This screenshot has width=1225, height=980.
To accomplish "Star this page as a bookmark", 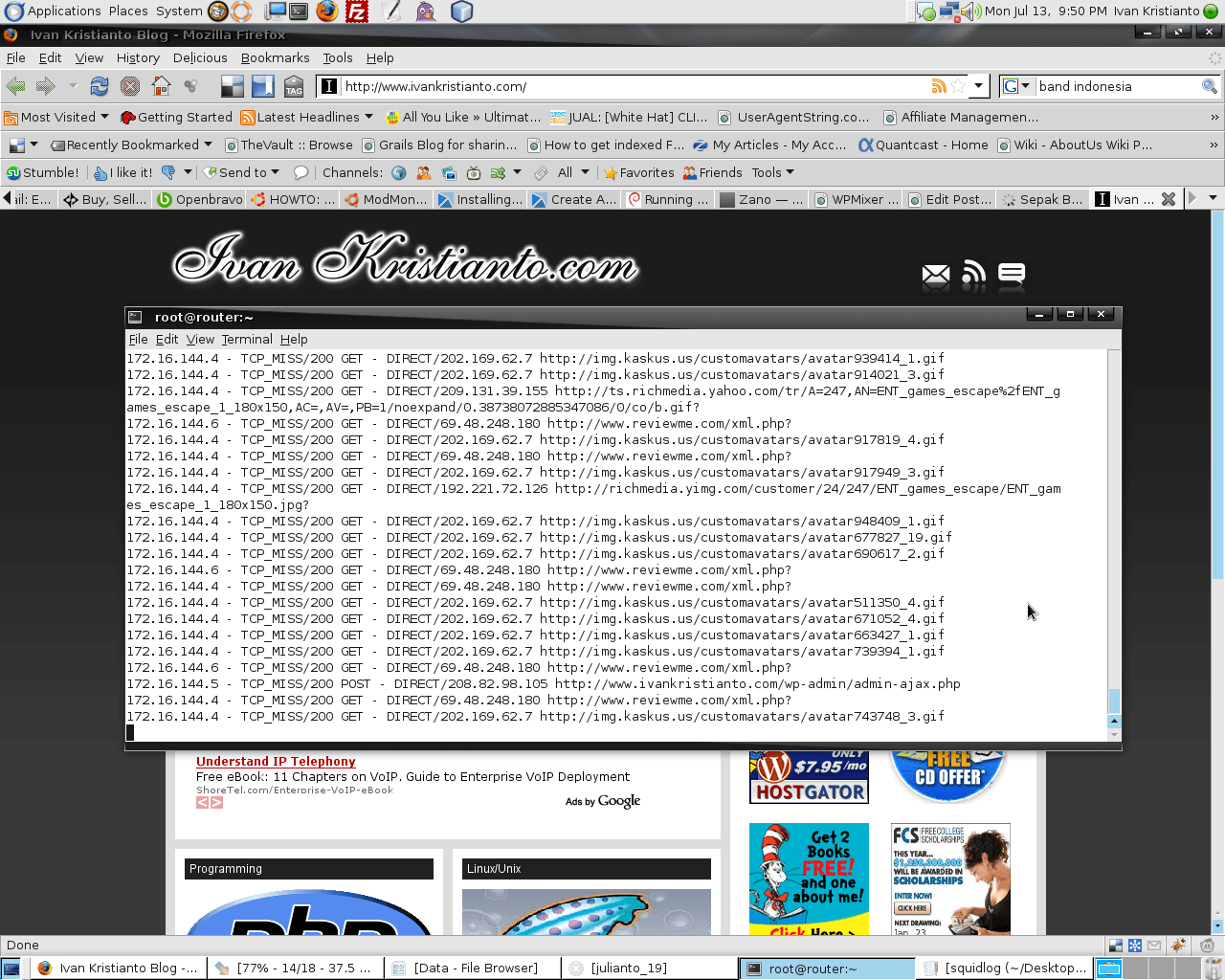I will tap(958, 86).
